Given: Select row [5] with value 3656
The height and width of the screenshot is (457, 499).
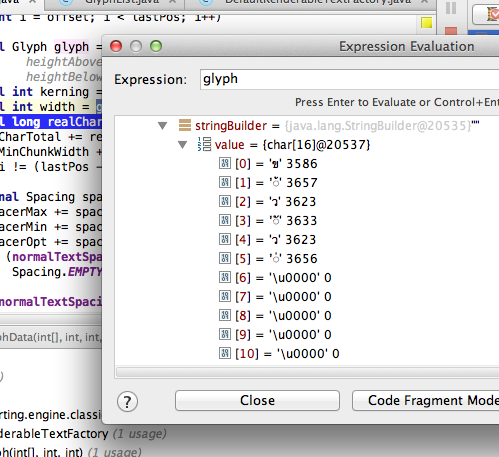Looking at the screenshot, I should (x=268, y=259).
